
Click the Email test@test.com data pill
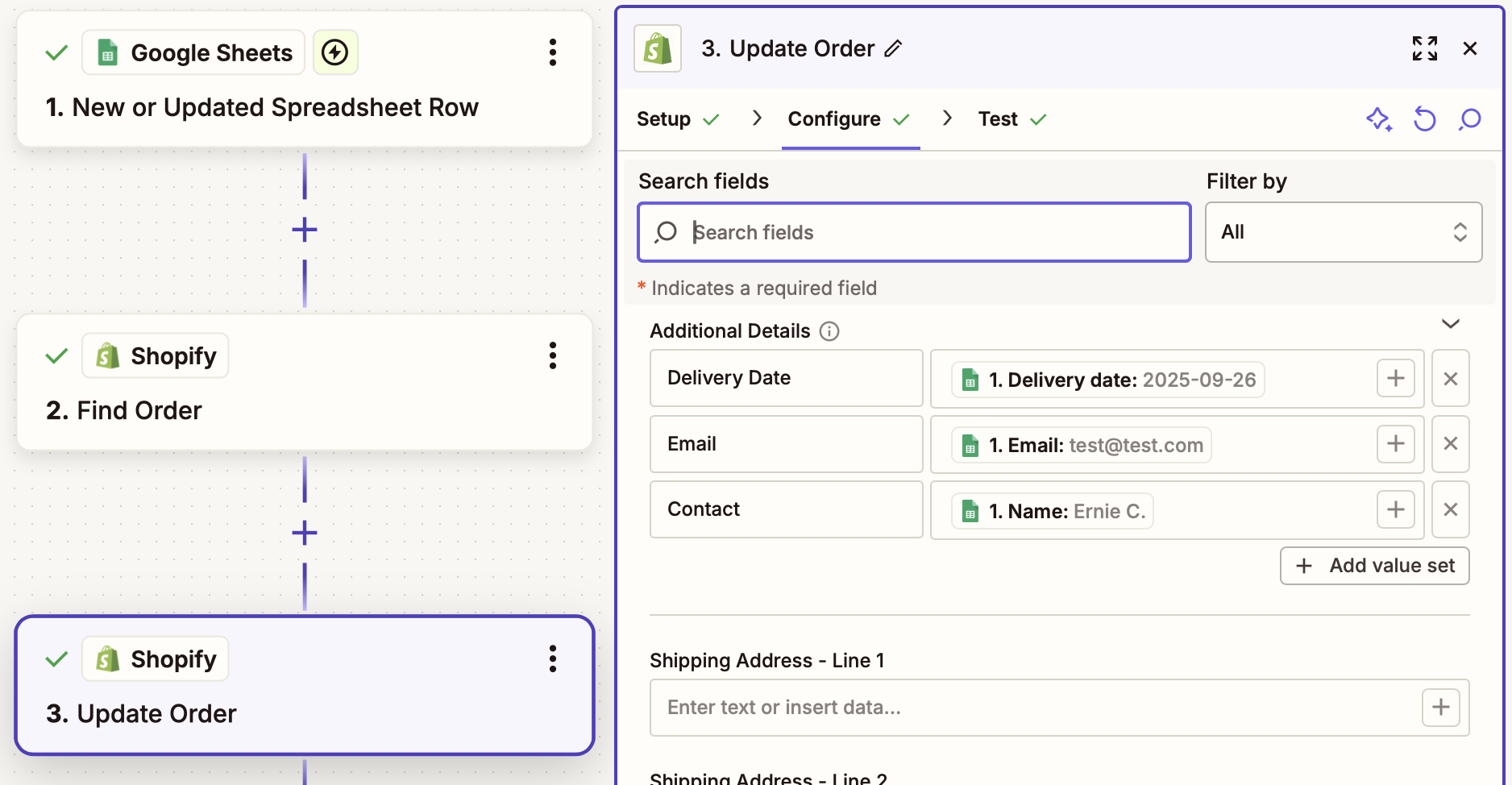pyautogui.click(x=1082, y=446)
